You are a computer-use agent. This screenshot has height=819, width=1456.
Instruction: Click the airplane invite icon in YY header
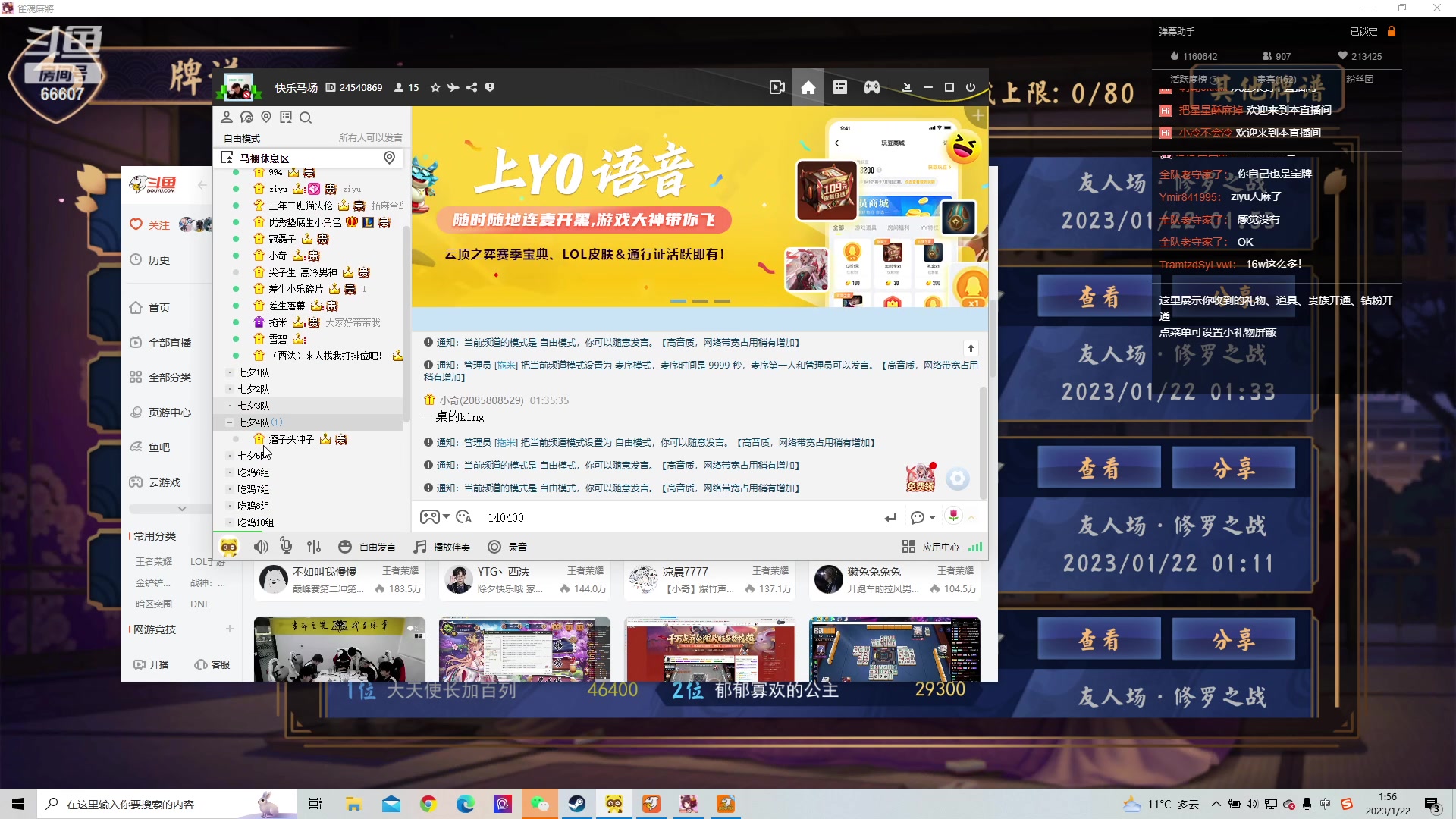click(453, 87)
